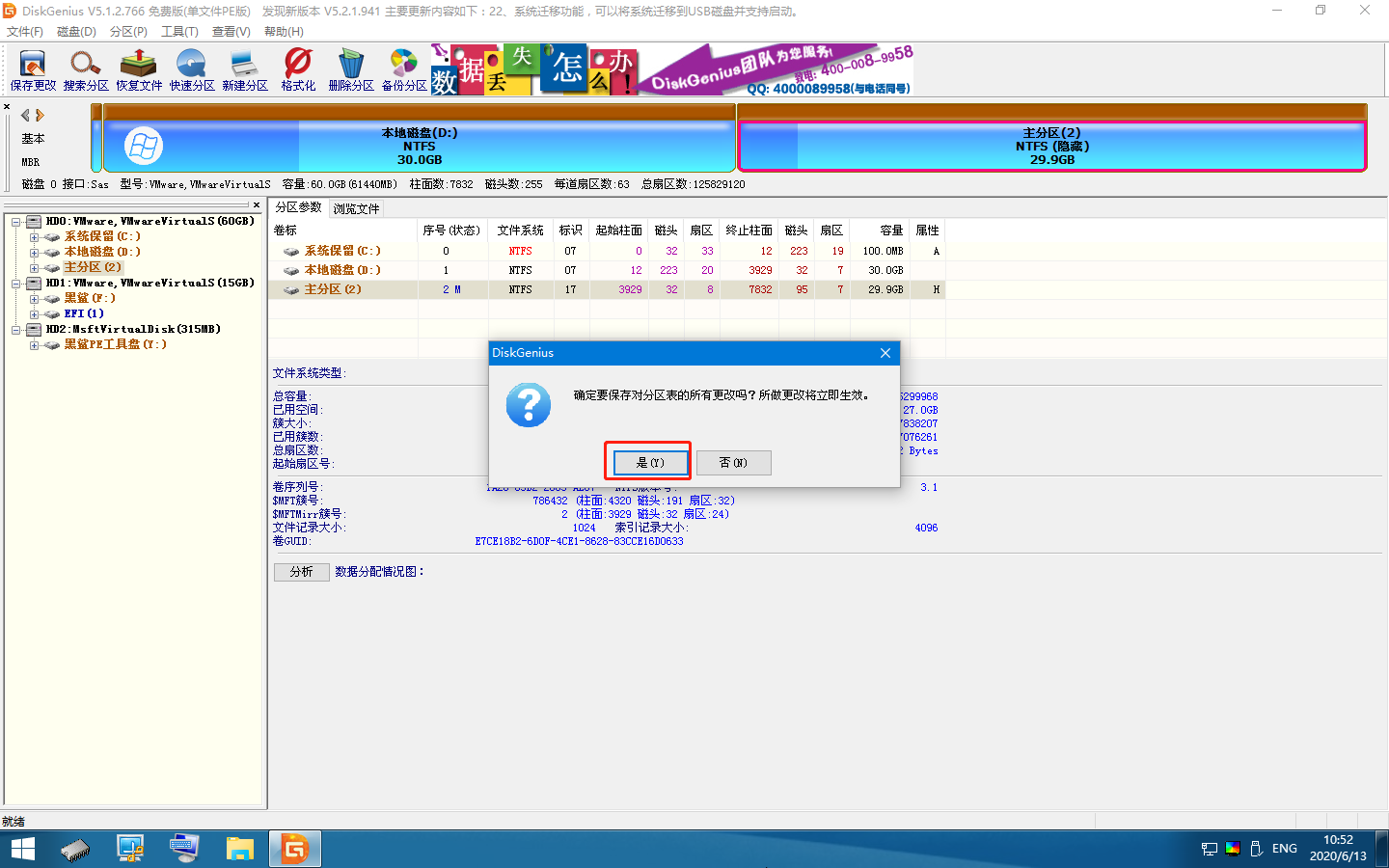
Task: Open the 工具(T) menu
Action: [x=180, y=31]
